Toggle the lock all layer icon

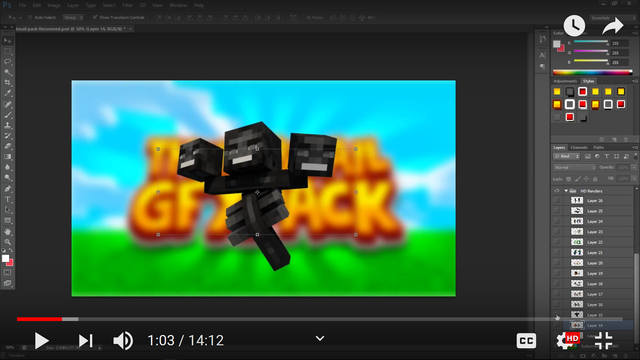pos(595,179)
